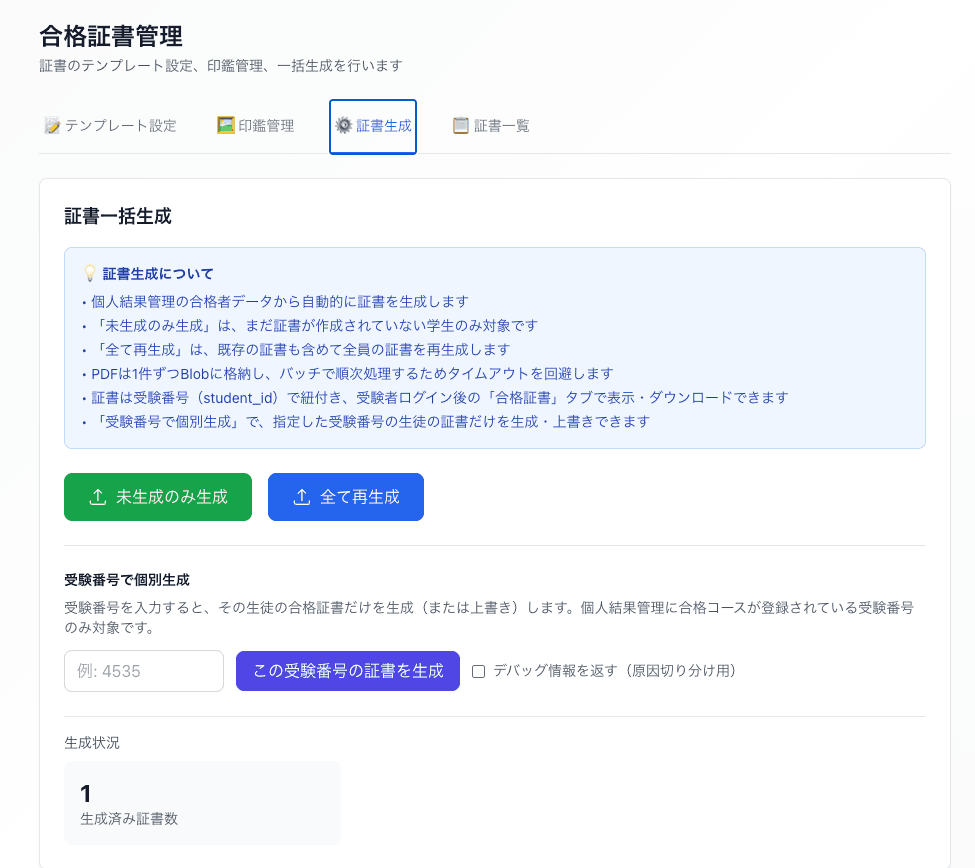Click the upload icon inside 未生成のみ生成 button

99,496
